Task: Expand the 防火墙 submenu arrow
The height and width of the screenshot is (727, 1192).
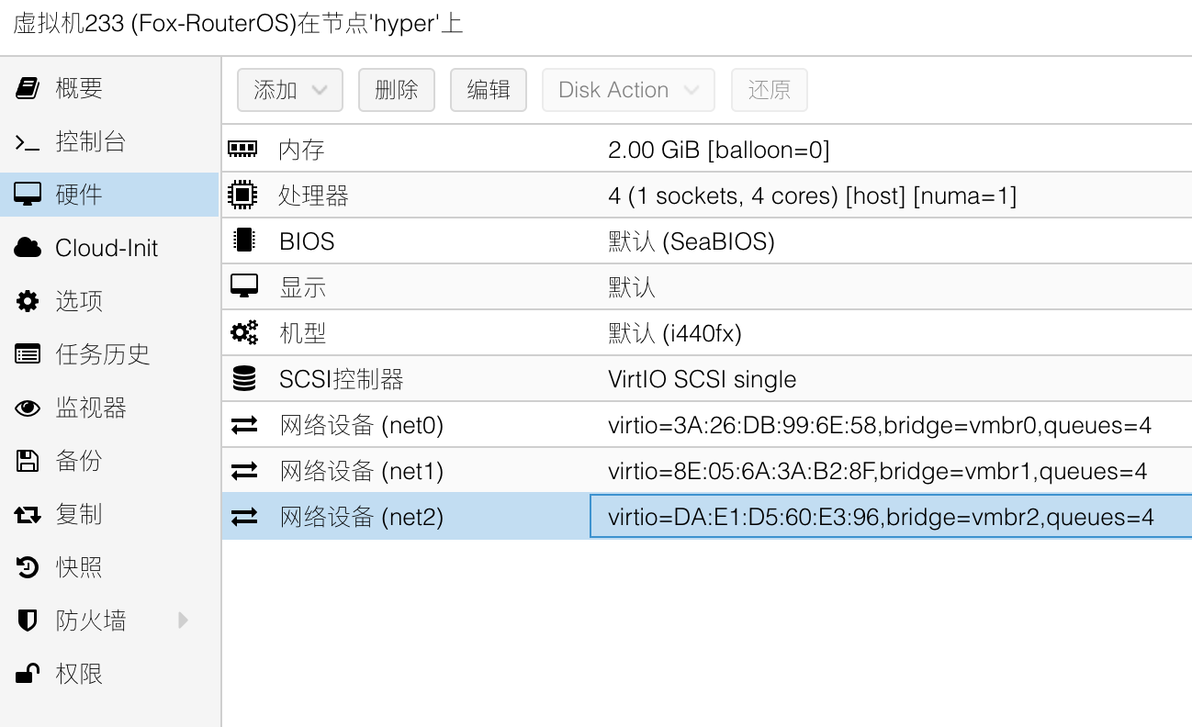Action: [183, 621]
